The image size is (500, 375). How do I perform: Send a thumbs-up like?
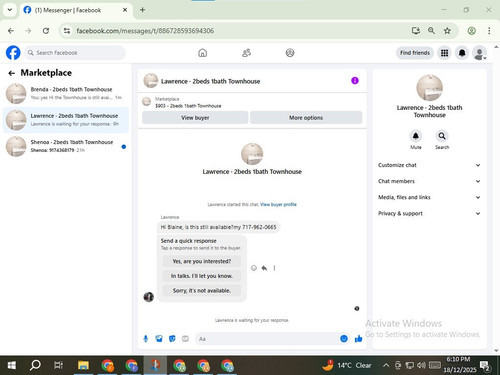359,339
